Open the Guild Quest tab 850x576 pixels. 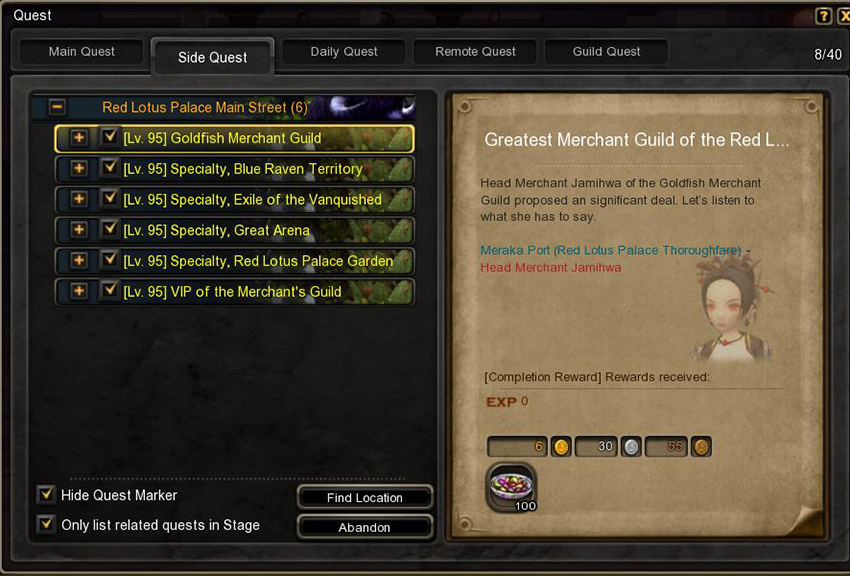point(606,51)
